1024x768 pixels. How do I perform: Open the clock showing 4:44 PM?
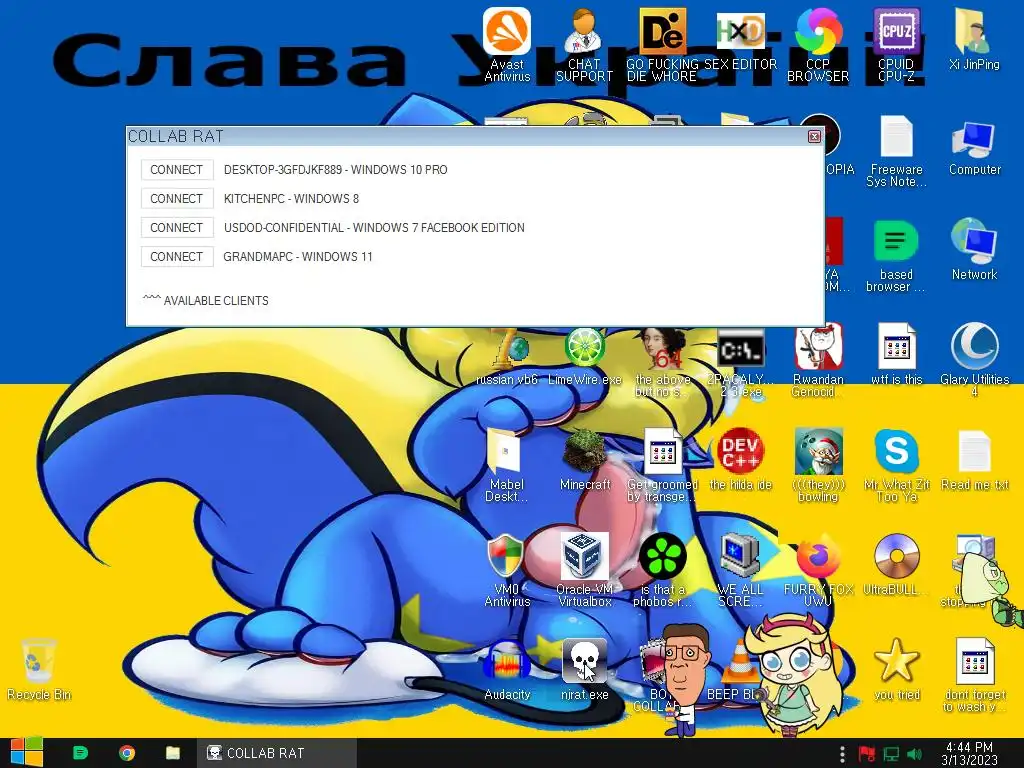[x=969, y=753]
